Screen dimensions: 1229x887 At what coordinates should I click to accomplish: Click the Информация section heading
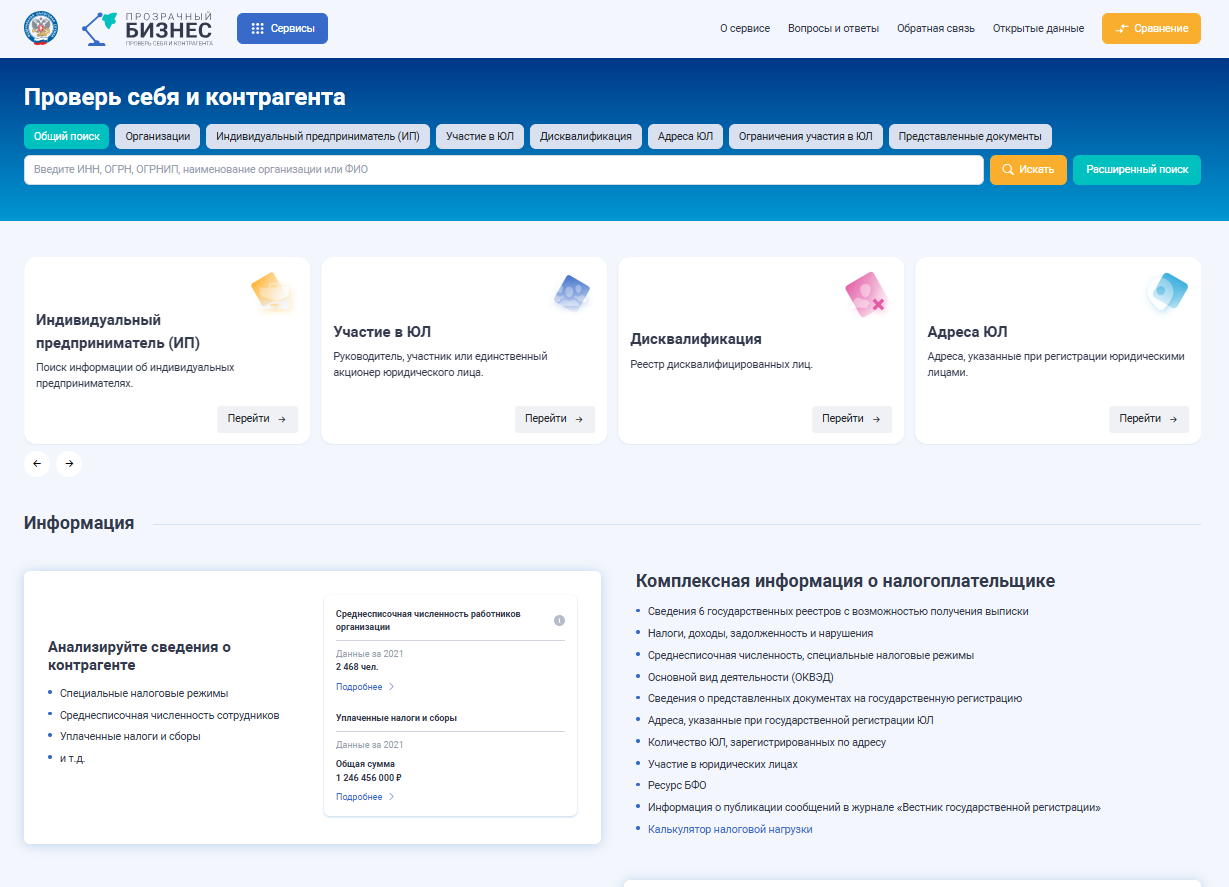tap(79, 523)
